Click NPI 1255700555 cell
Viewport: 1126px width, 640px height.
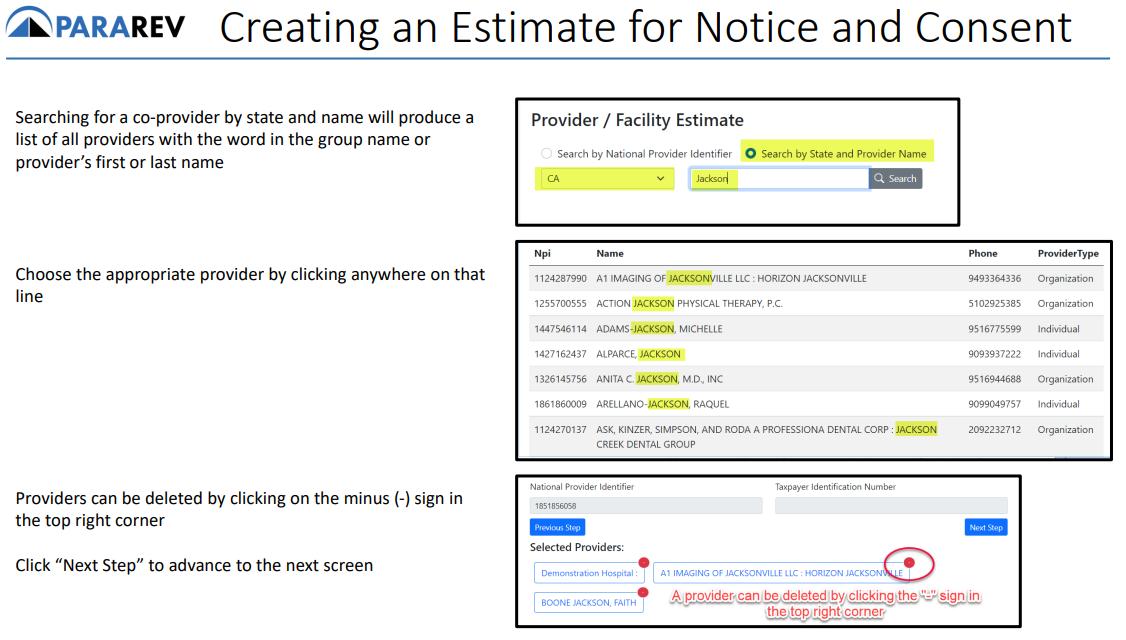click(560, 304)
